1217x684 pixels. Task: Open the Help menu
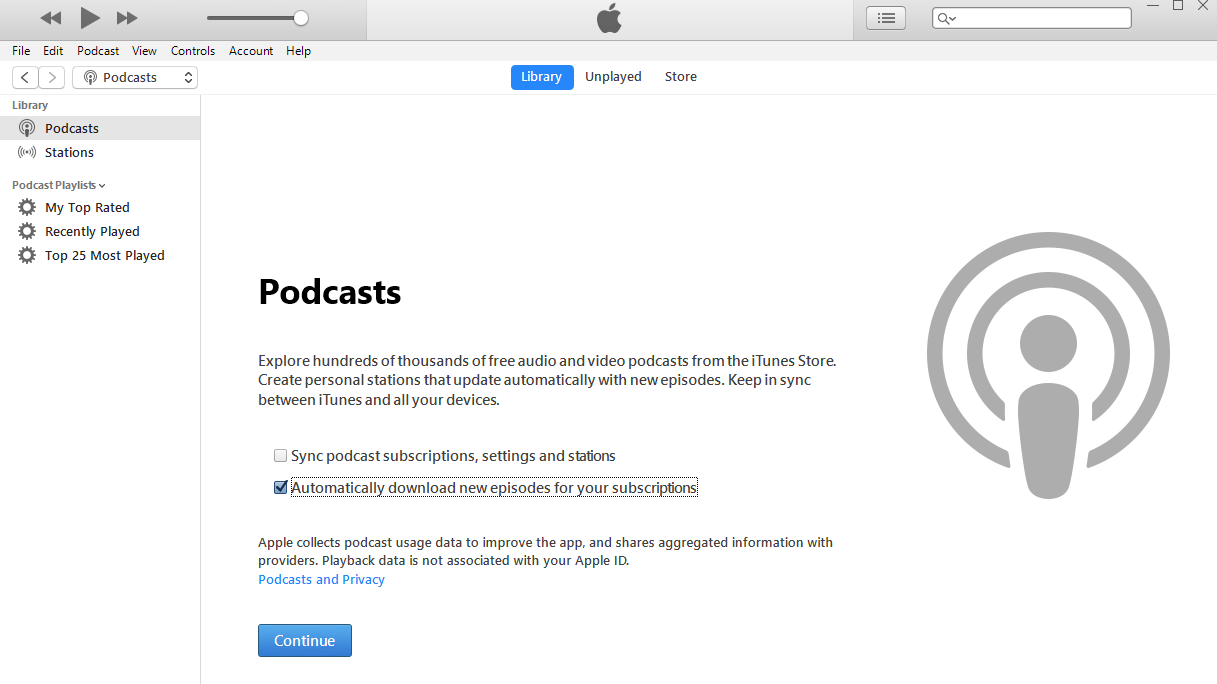[x=298, y=51]
